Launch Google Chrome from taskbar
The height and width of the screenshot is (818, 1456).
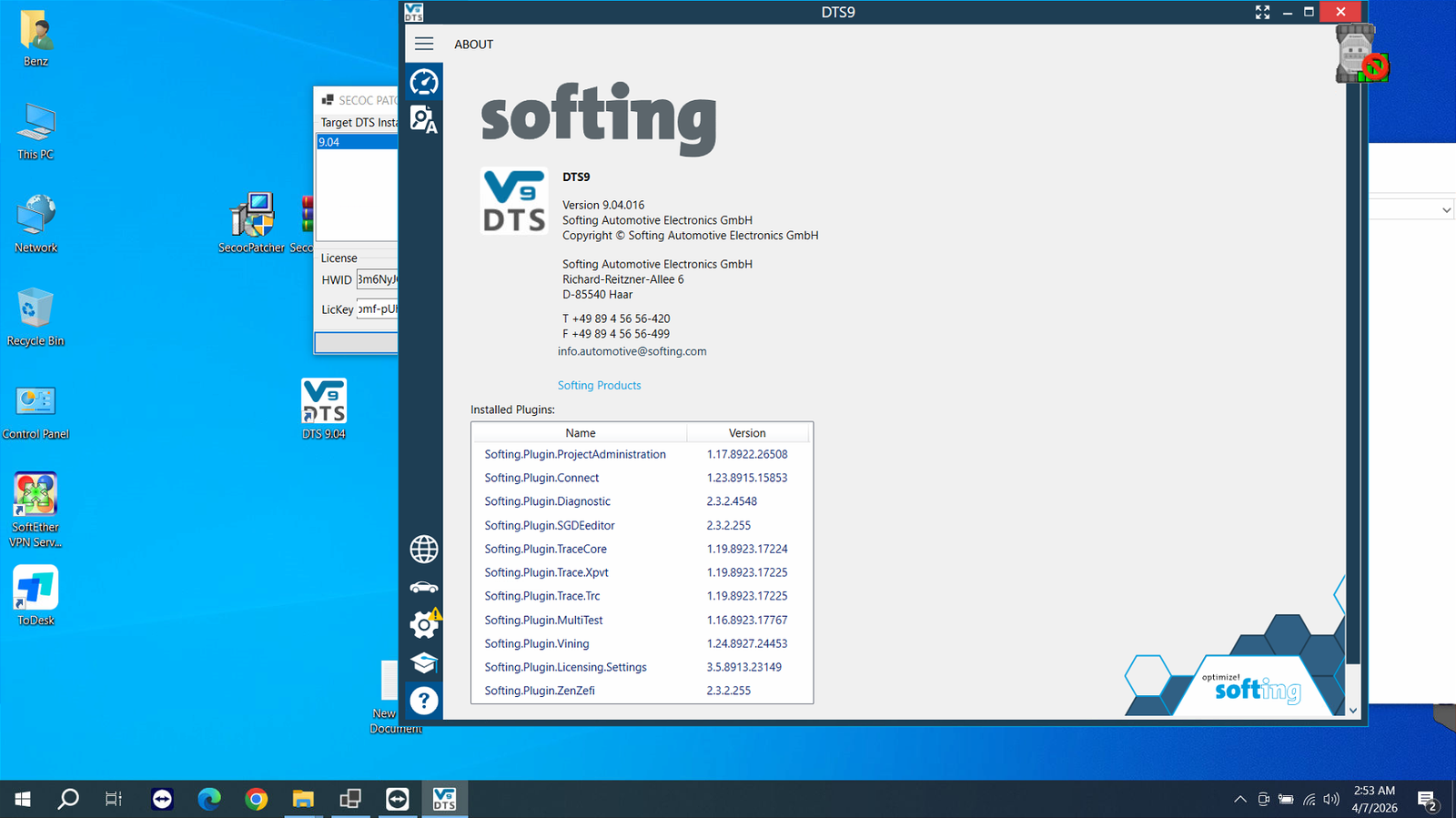[257, 799]
